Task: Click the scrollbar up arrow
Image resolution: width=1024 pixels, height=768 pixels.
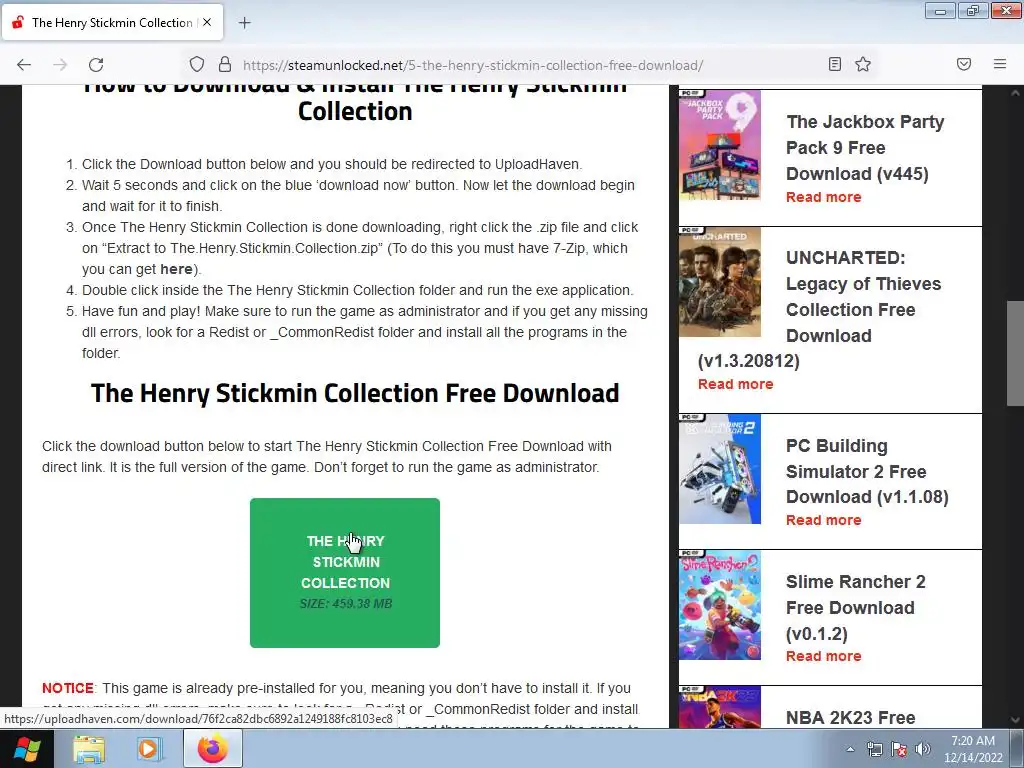Action: 1015,93
